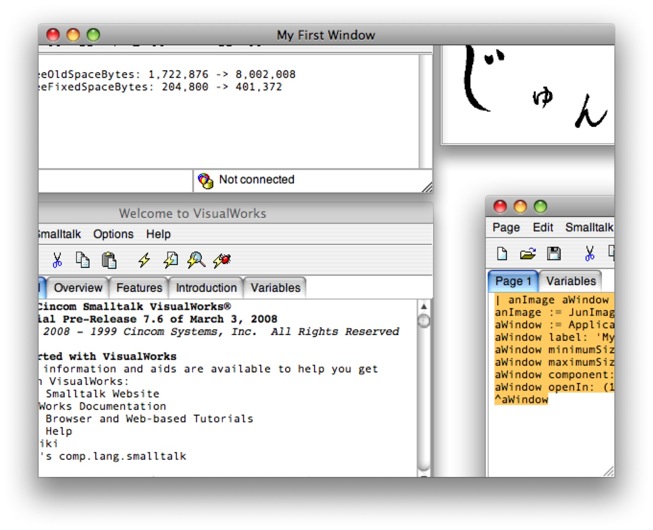Select the Page 1 tab in workspace
The image size is (653, 530).
coord(513,281)
